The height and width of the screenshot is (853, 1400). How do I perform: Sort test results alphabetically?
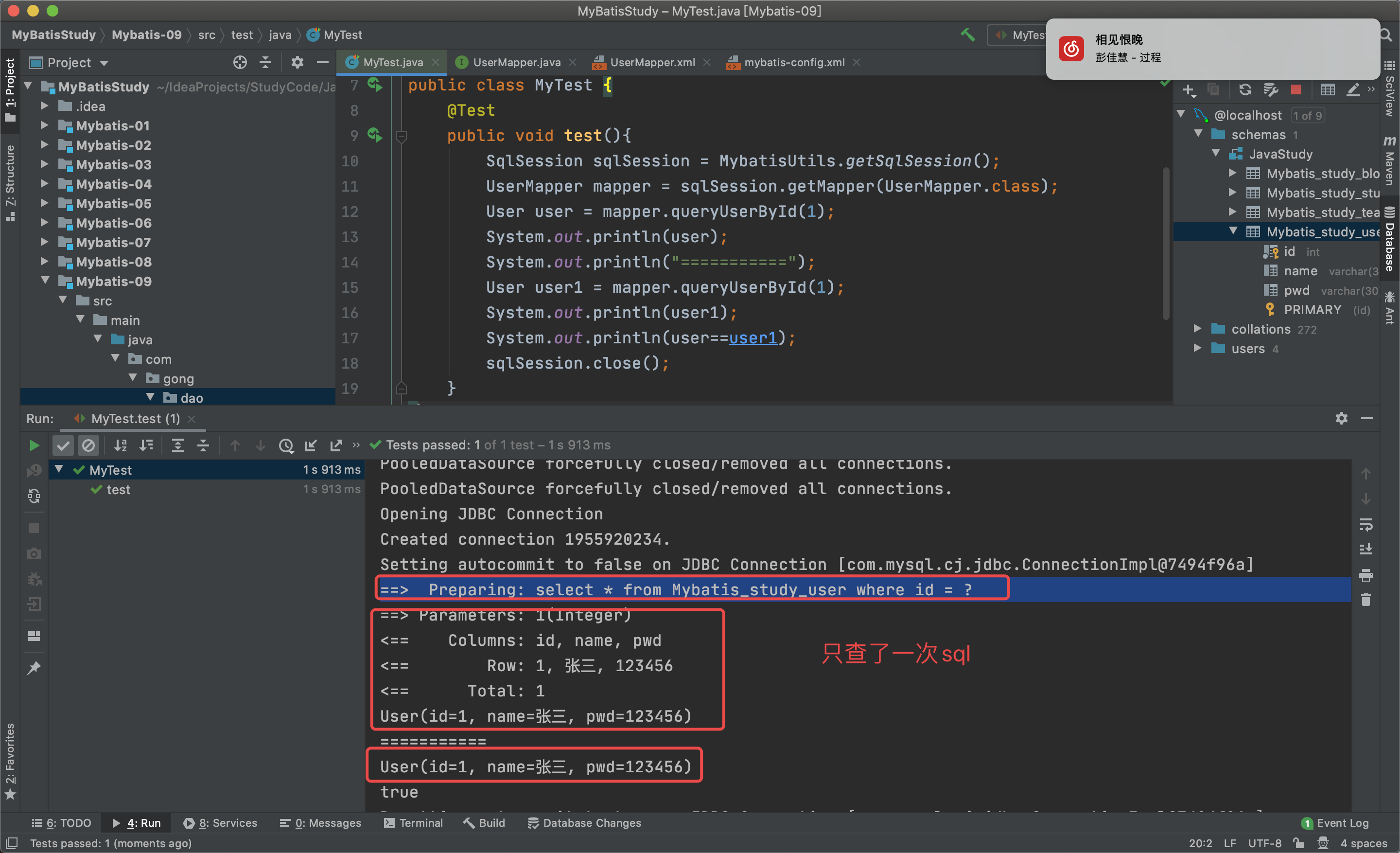pos(121,445)
